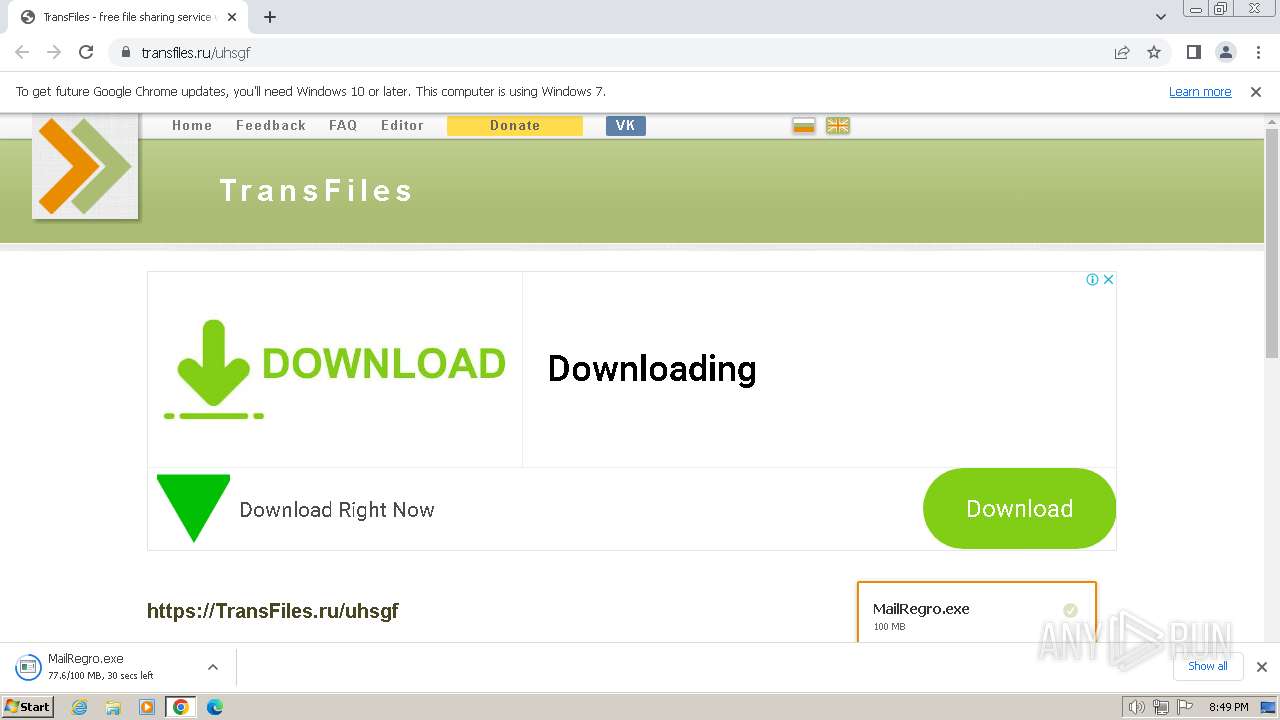
Task: Go back to the previous page
Action: coord(22,52)
